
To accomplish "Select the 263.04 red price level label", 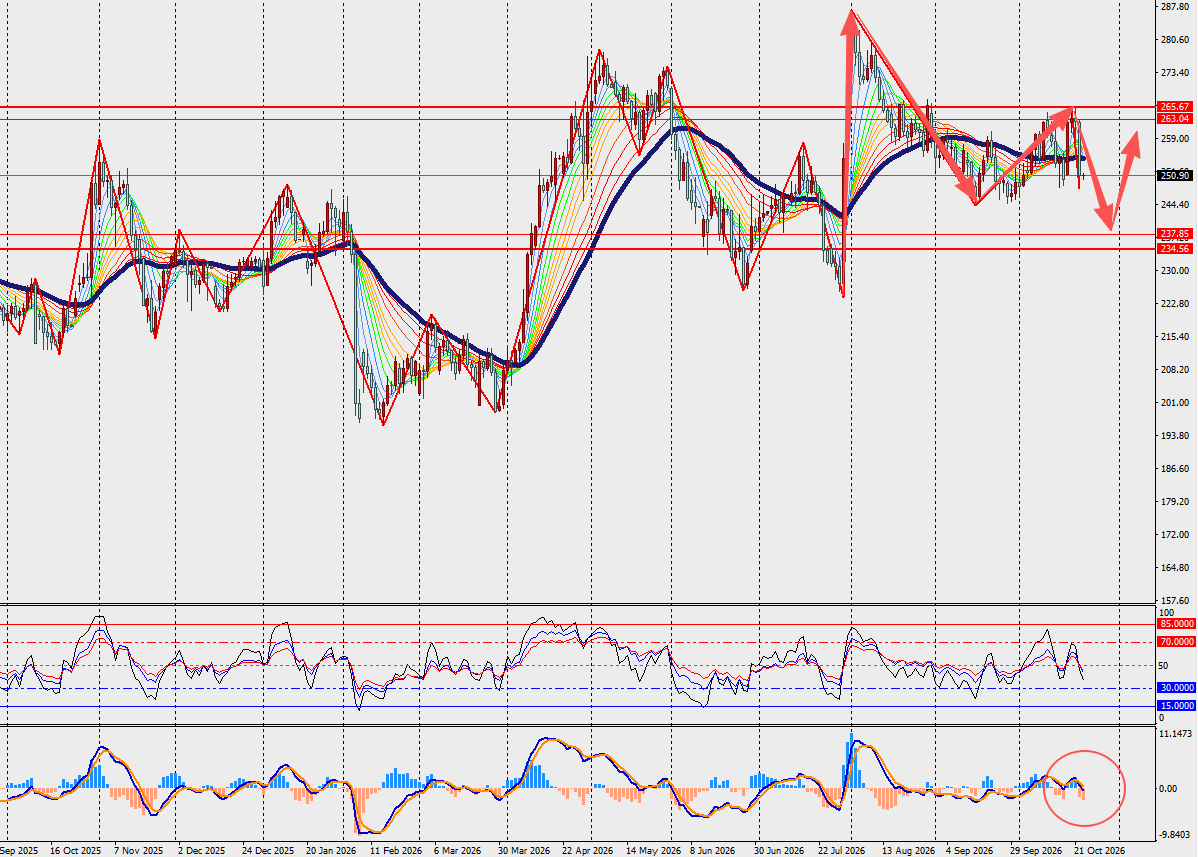I will pos(1174,119).
